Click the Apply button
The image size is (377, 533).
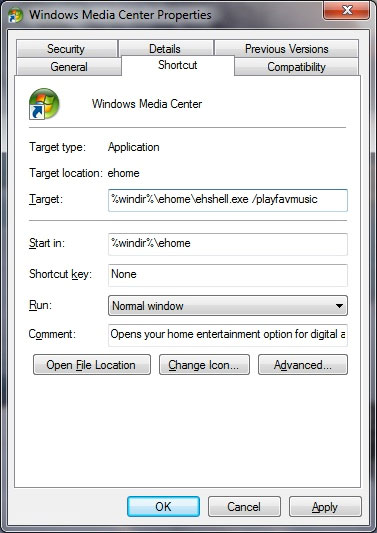coord(325,506)
